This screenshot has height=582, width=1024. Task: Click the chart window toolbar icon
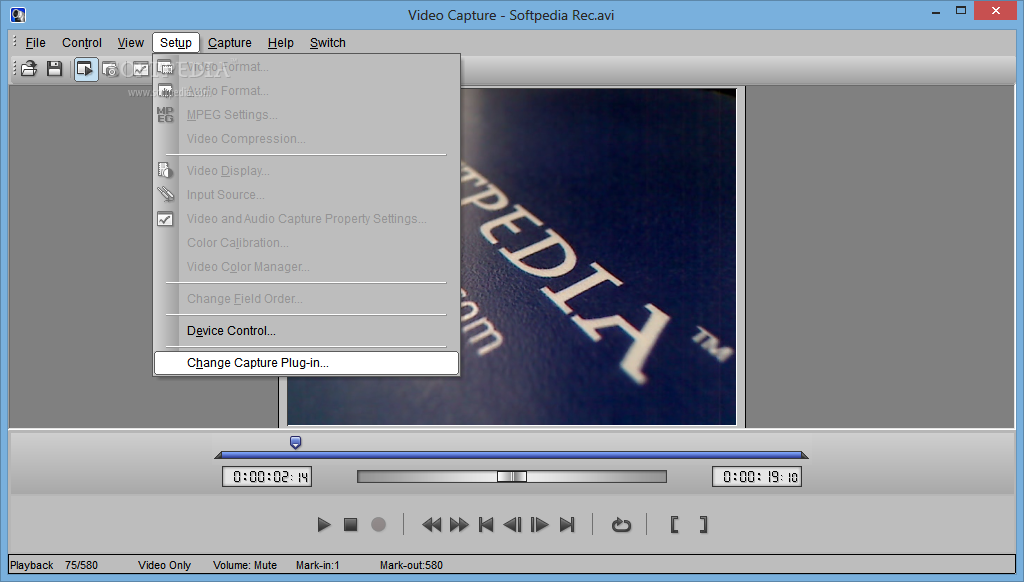click(x=140, y=69)
